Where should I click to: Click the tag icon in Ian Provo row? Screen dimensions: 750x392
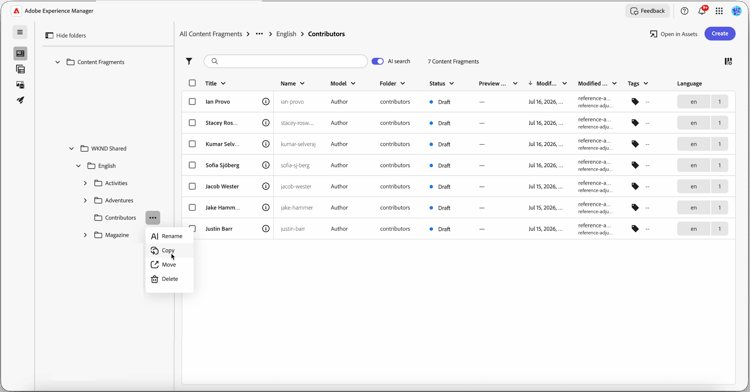(x=635, y=102)
